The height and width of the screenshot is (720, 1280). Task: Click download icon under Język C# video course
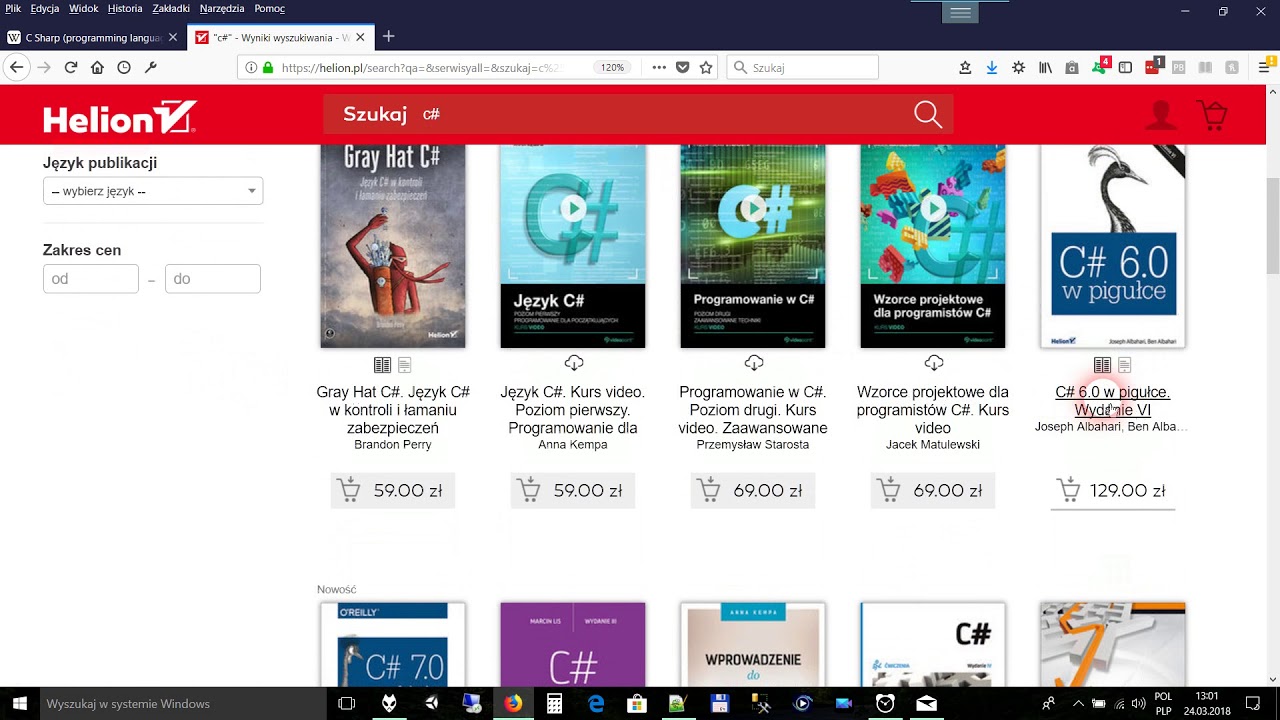(x=573, y=362)
